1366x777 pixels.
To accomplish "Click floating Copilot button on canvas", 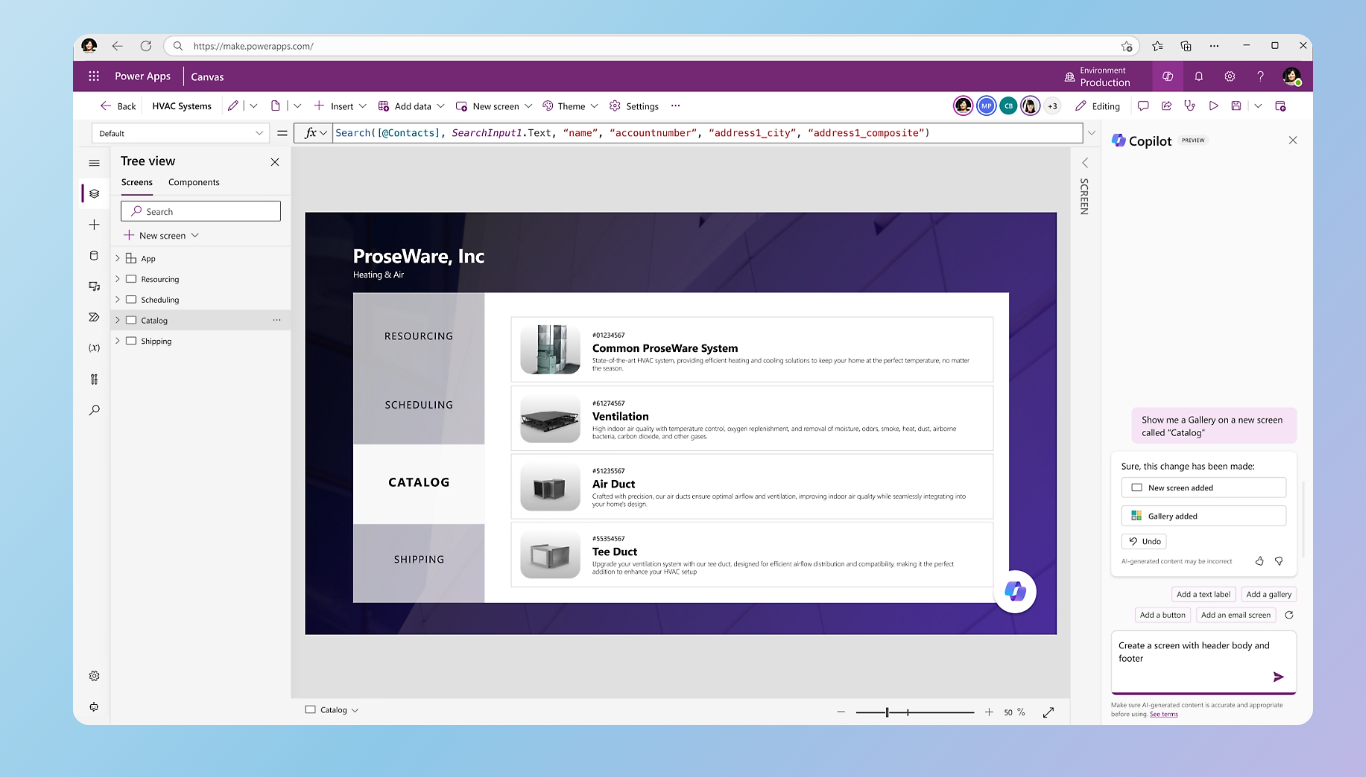I will [1015, 591].
